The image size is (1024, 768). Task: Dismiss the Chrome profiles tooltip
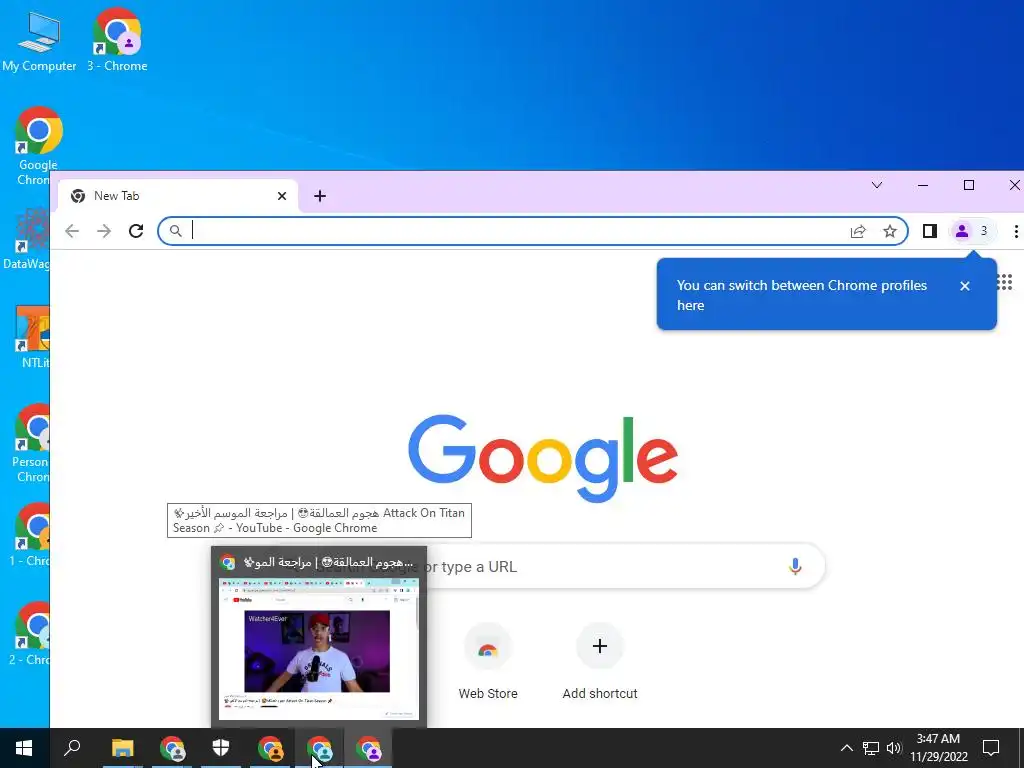coord(965,286)
